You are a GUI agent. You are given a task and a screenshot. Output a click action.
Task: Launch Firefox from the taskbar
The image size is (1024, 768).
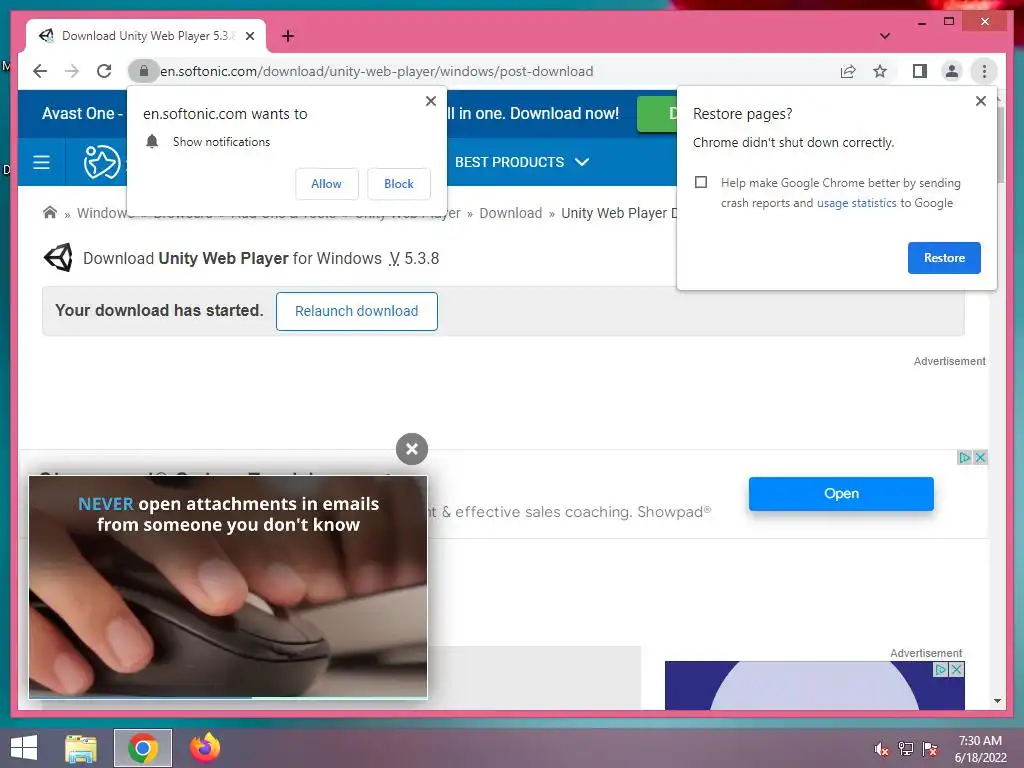point(204,748)
